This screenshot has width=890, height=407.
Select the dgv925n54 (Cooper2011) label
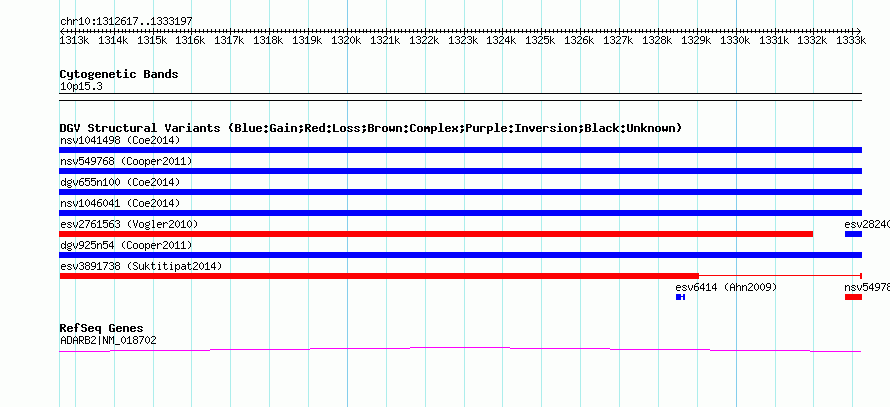pyautogui.click(x=126, y=245)
